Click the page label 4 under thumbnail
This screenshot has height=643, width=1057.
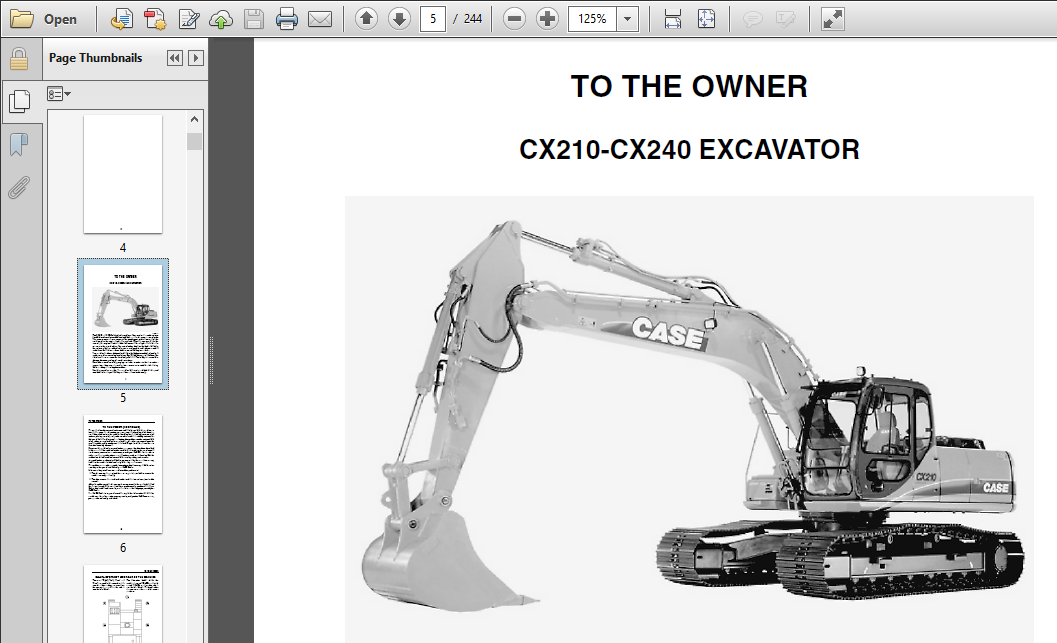pyautogui.click(x=123, y=247)
